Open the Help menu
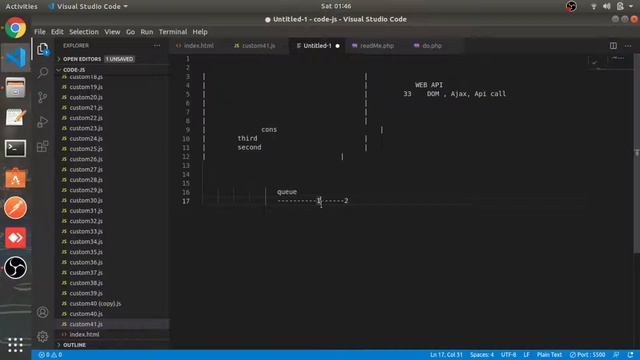This screenshot has height=360, width=640. click(200, 32)
